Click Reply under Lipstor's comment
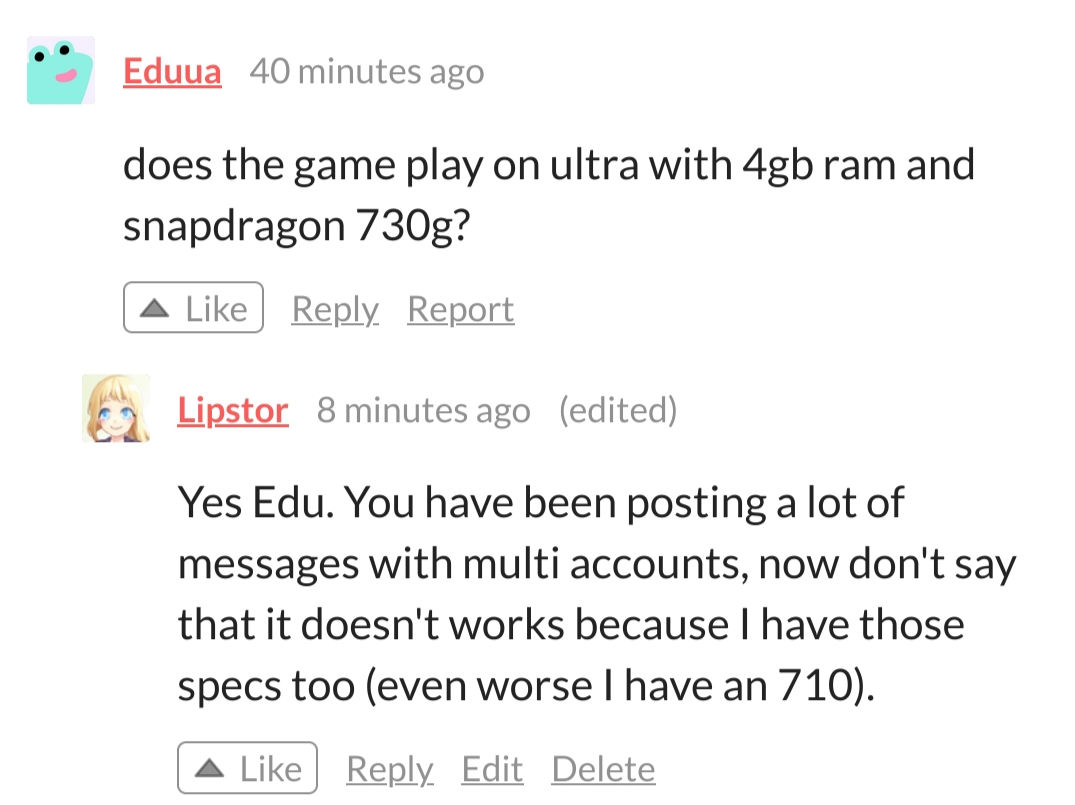The height and width of the screenshot is (805, 1075). 389,769
